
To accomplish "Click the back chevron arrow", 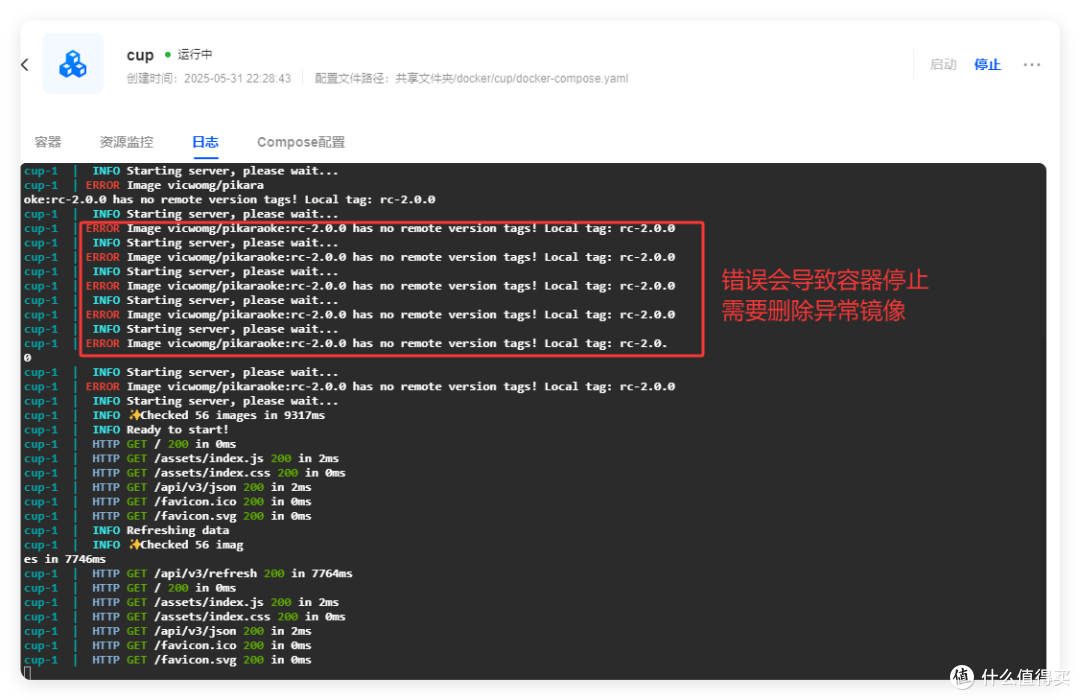I will [24, 63].
